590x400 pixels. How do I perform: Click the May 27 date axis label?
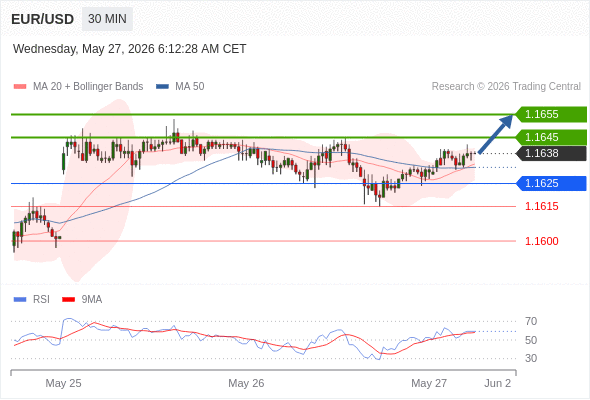(429, 383)
